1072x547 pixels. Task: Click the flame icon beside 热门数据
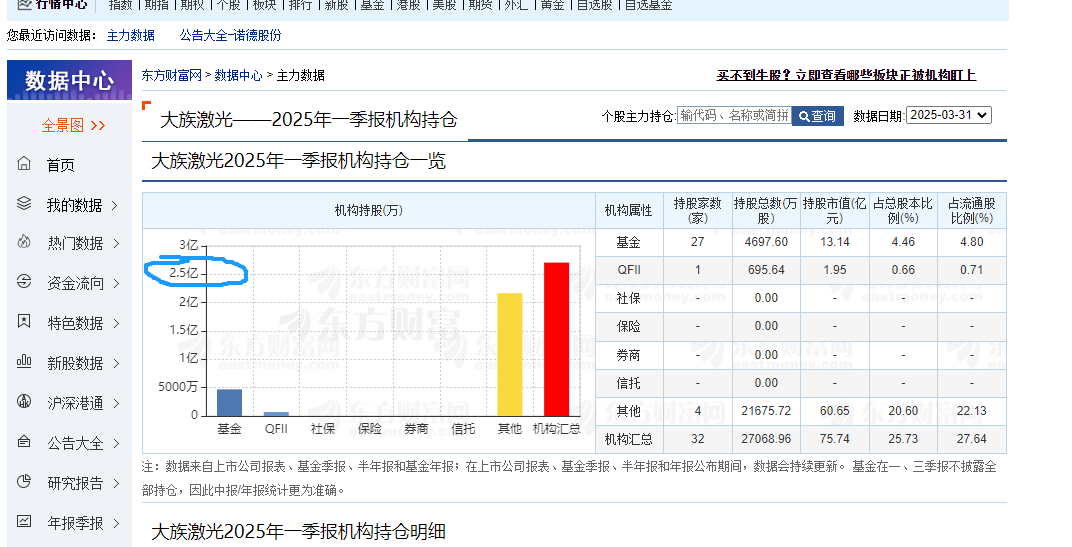24,241
